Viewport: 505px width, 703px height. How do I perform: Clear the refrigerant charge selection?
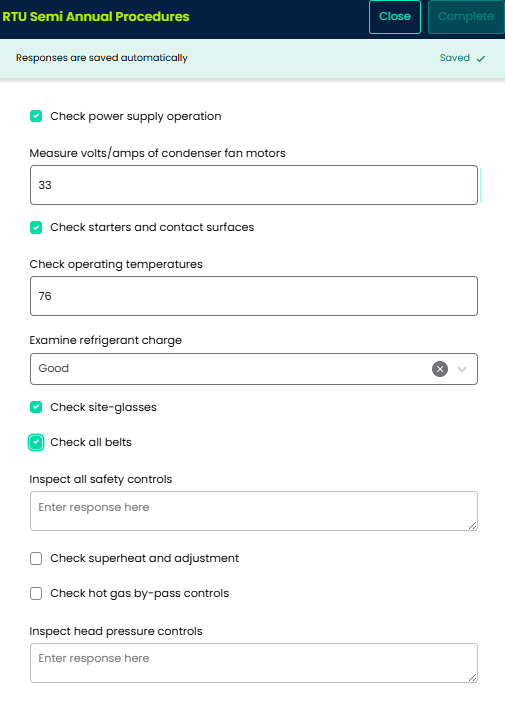coord(440,369)
